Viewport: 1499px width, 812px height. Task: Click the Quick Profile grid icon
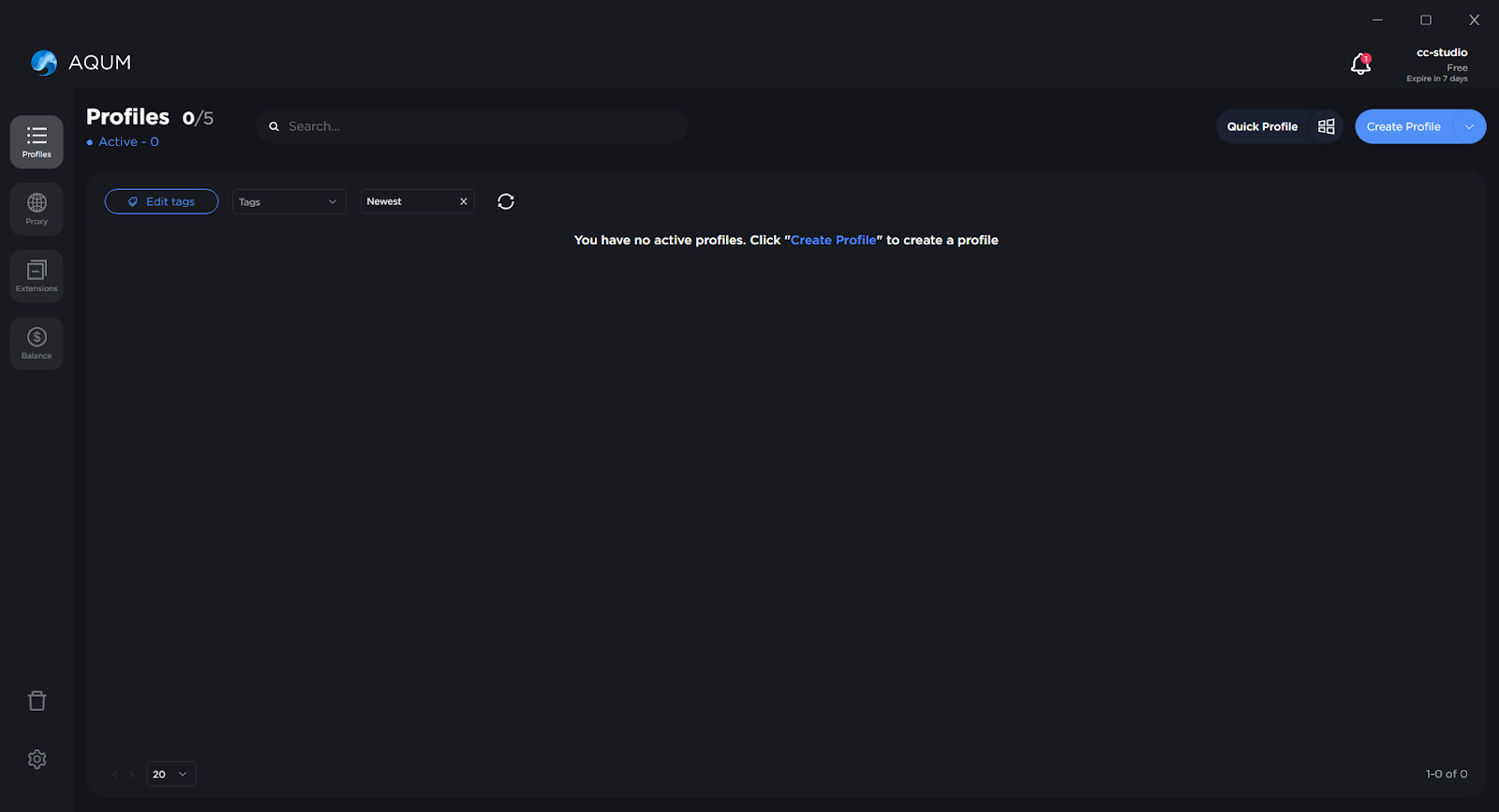[1327, 126]
